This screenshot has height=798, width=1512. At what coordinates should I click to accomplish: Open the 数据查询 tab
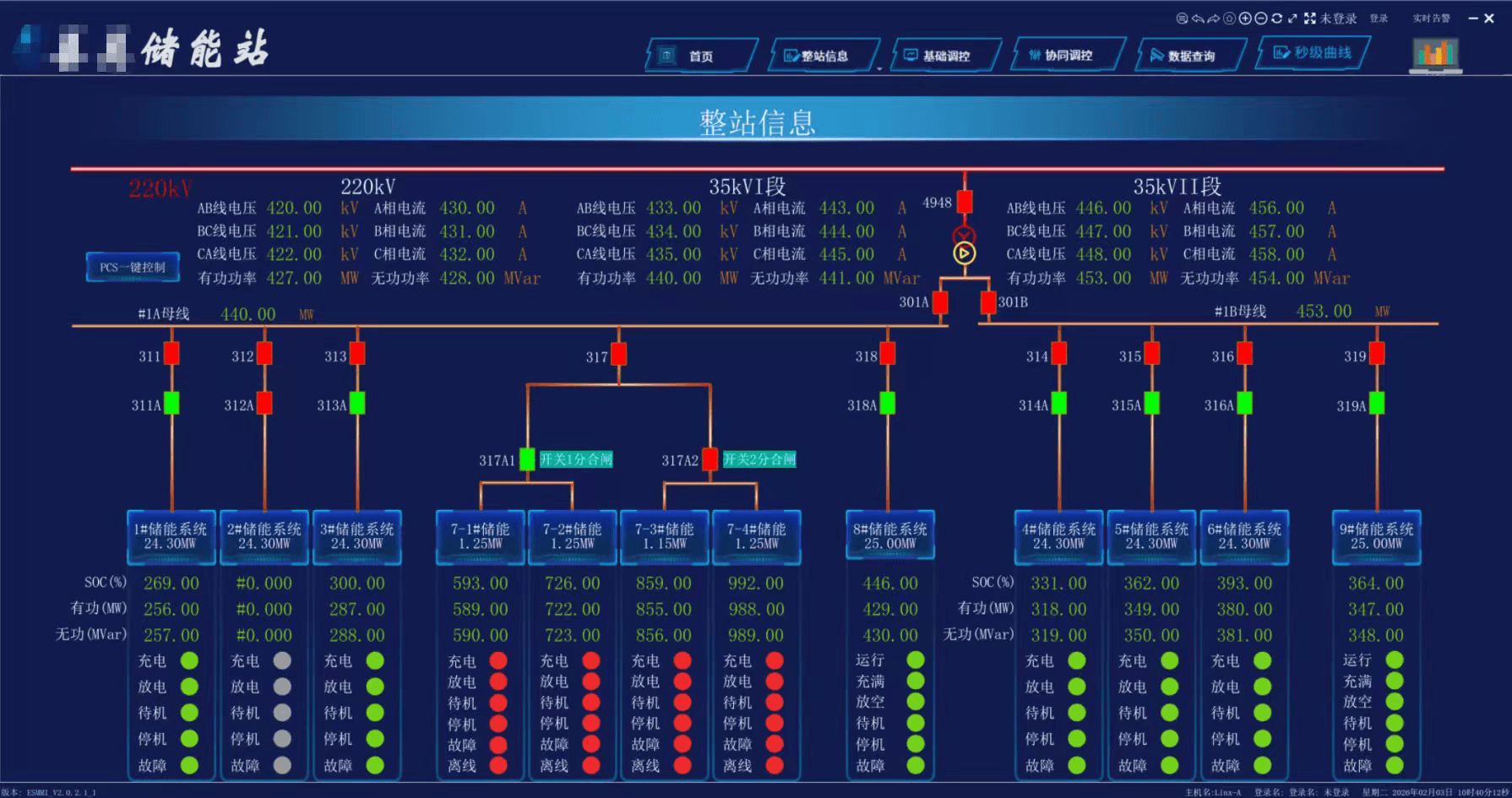(x=1191, y=56)
